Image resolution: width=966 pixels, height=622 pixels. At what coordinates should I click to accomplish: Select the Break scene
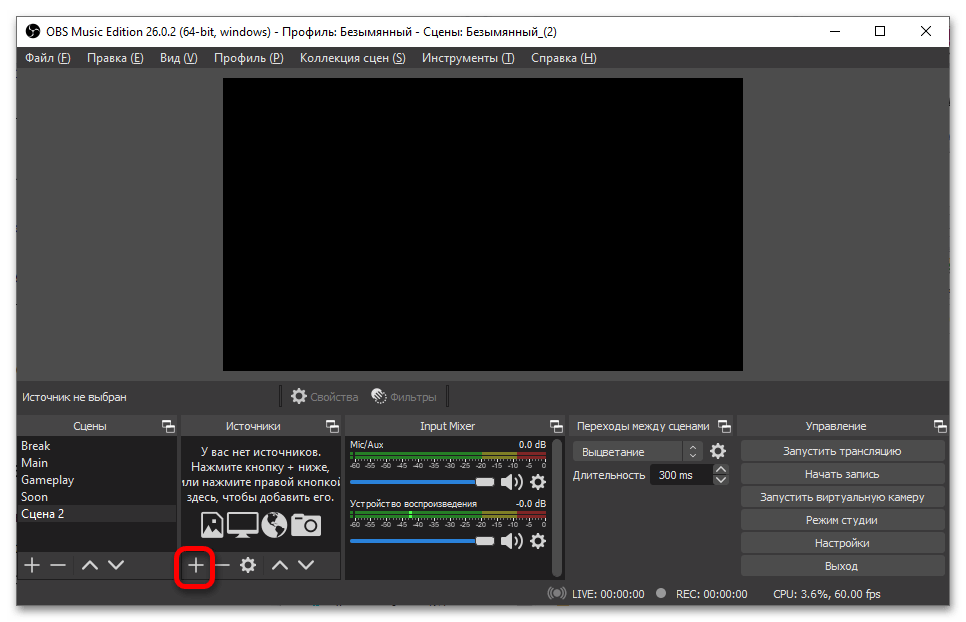(x=97, y=445)
